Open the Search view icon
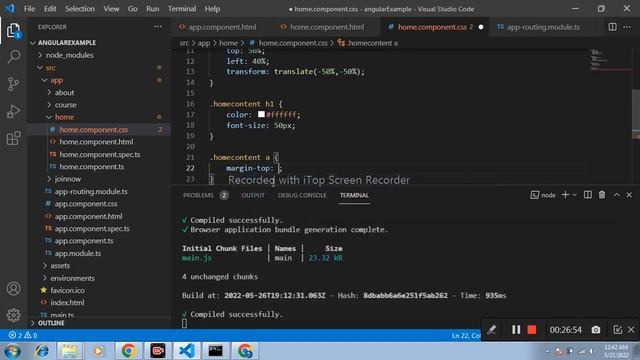The height and width of the screenshot is (360, 640). coord(13,57)
